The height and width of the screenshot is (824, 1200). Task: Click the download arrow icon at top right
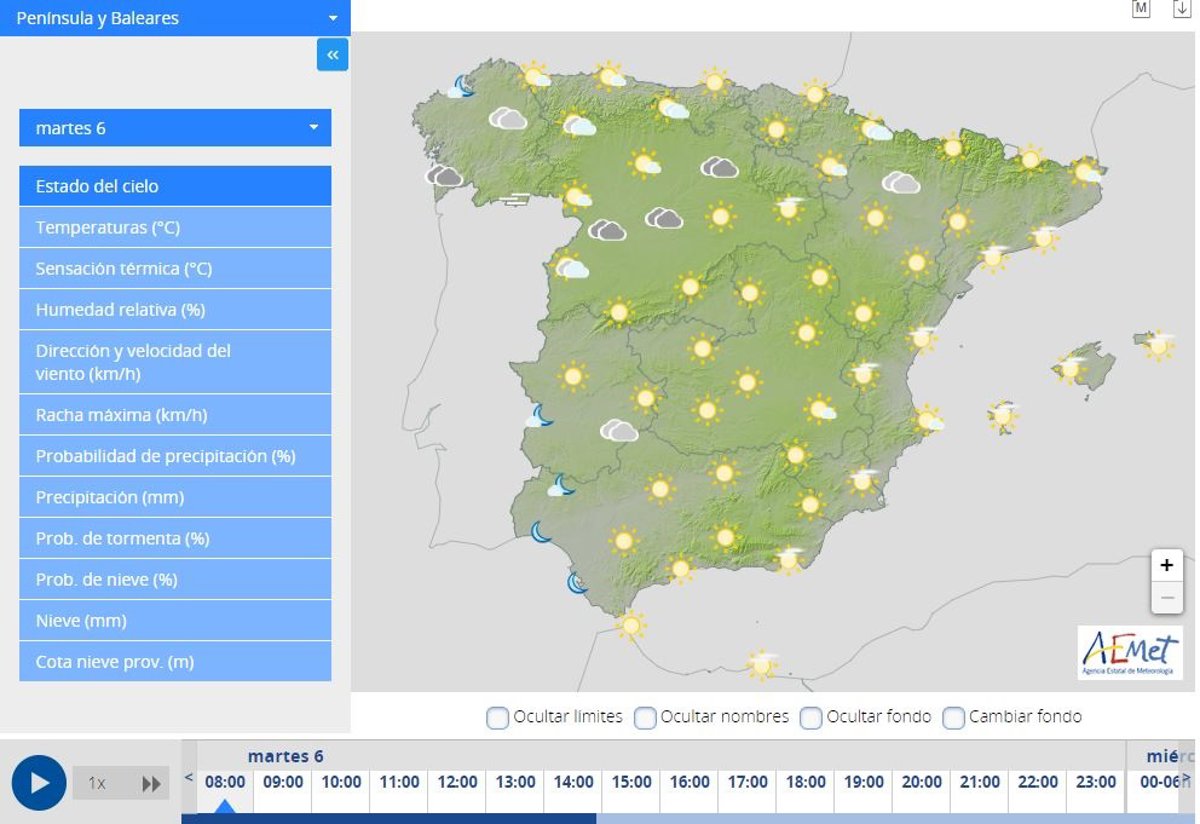click(x=1181, y=9)
